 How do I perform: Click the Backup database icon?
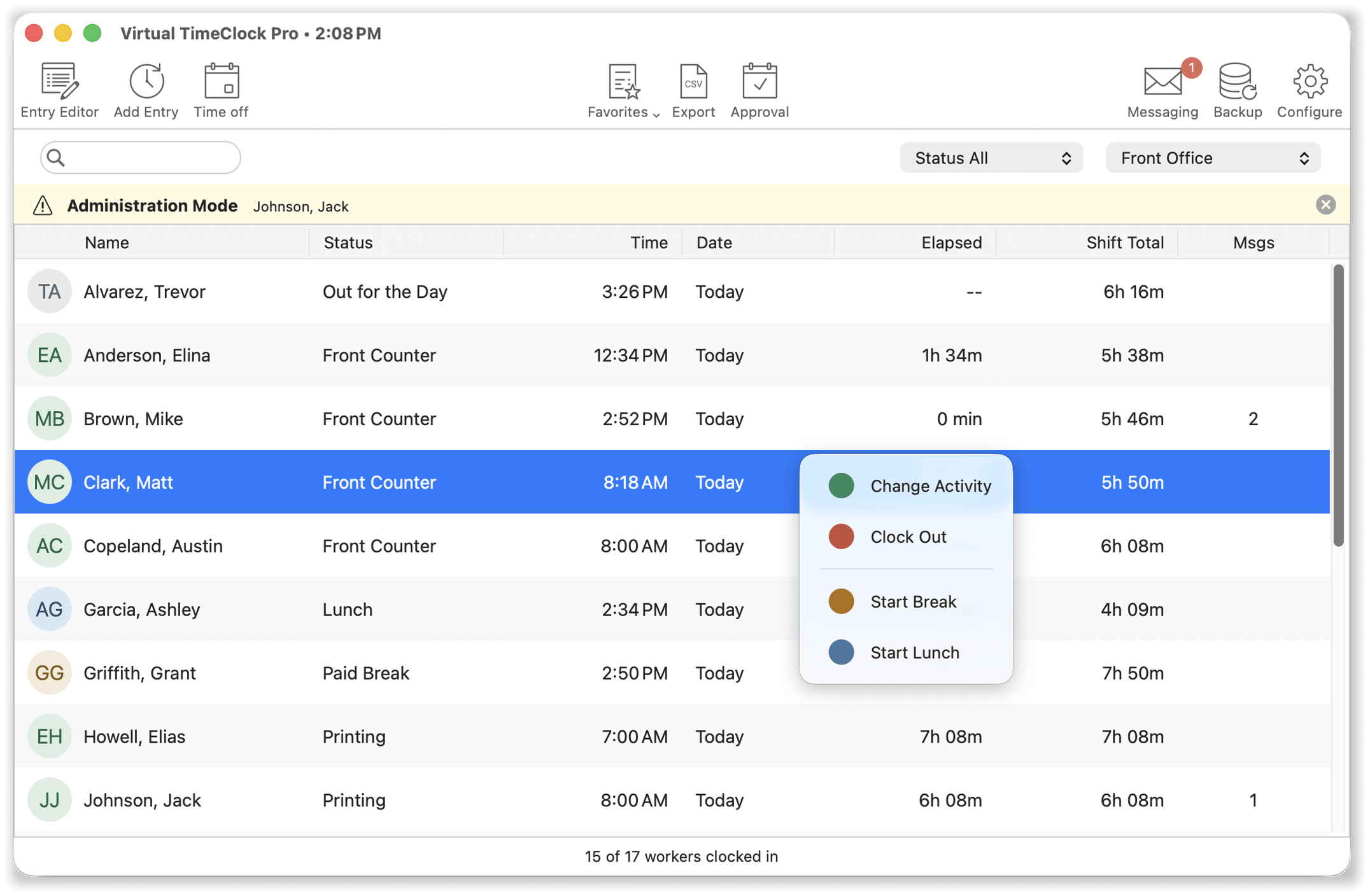1237,81
